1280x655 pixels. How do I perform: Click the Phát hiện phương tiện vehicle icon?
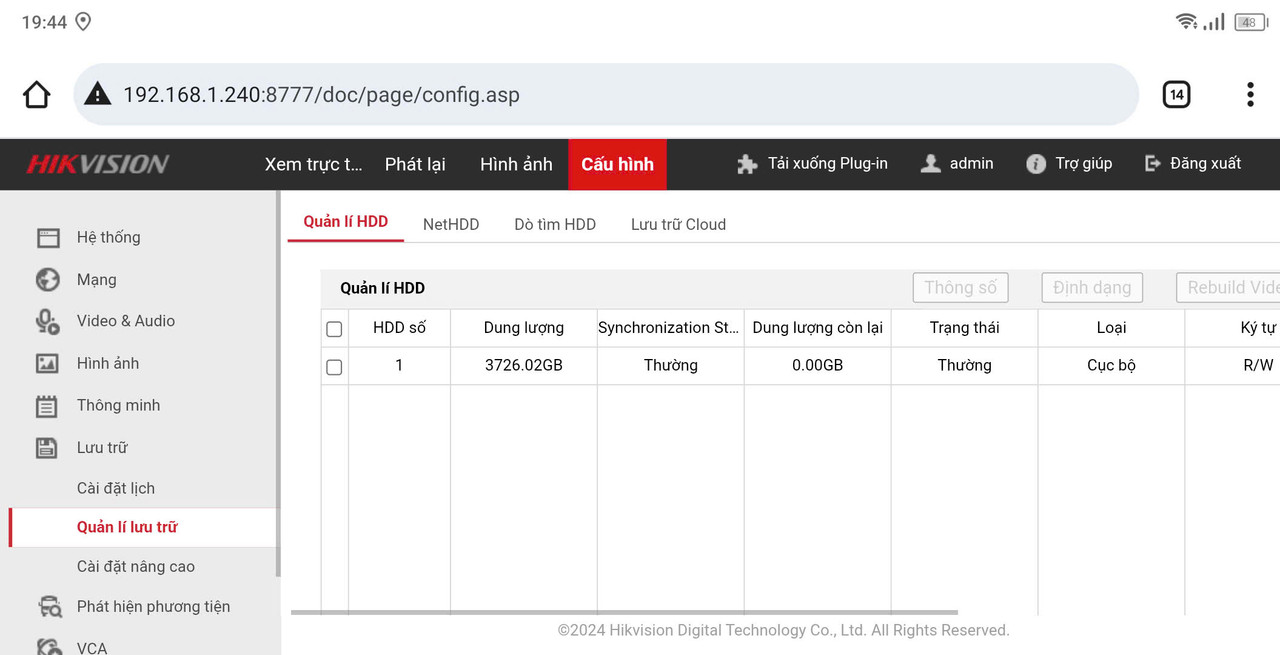[49, 607]
